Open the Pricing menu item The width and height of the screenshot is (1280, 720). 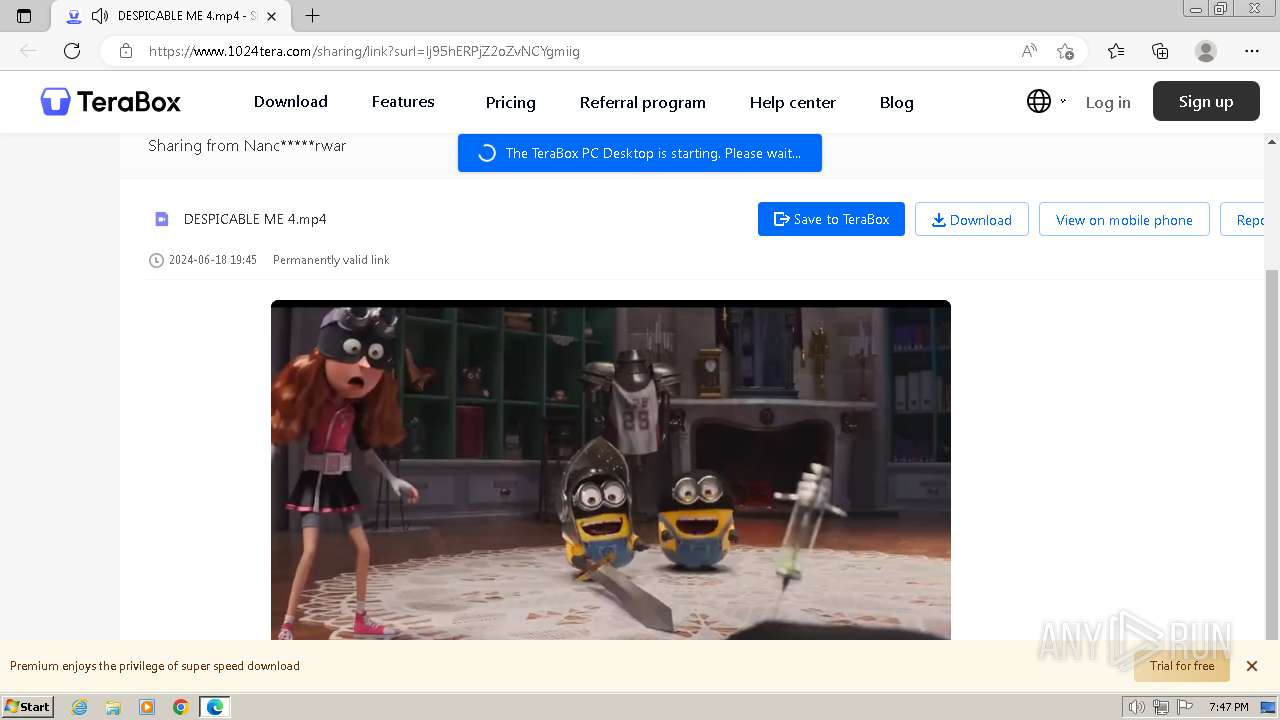pos(510,102)
